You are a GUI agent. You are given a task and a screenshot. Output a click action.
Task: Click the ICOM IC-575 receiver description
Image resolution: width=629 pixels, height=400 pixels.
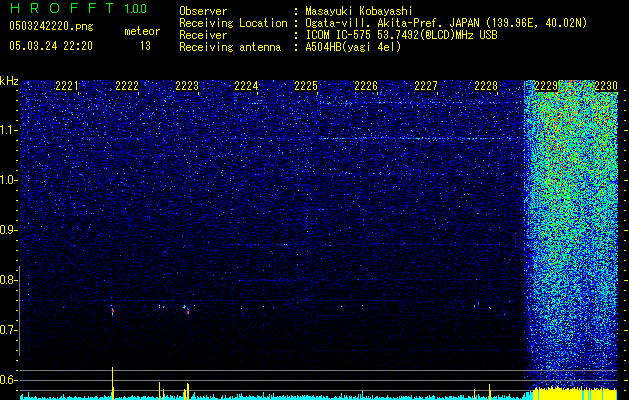coord(402,35)
